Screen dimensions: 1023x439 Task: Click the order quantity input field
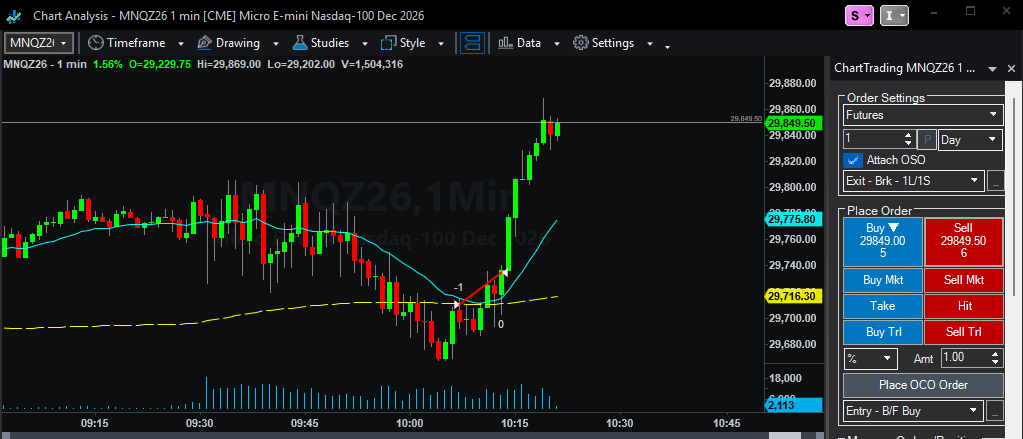click(x=872, y=139)
